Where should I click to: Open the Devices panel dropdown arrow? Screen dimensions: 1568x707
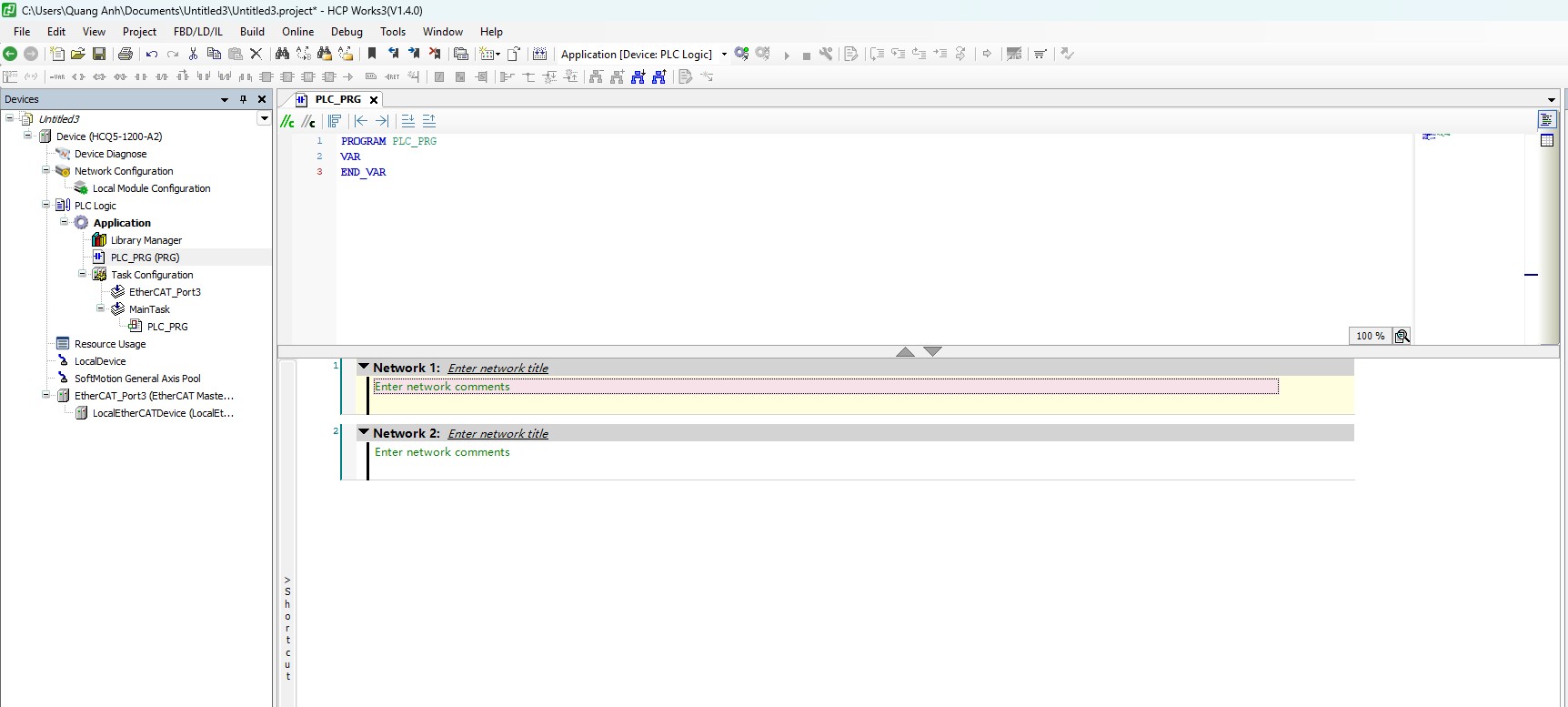[x=225, y=99]
